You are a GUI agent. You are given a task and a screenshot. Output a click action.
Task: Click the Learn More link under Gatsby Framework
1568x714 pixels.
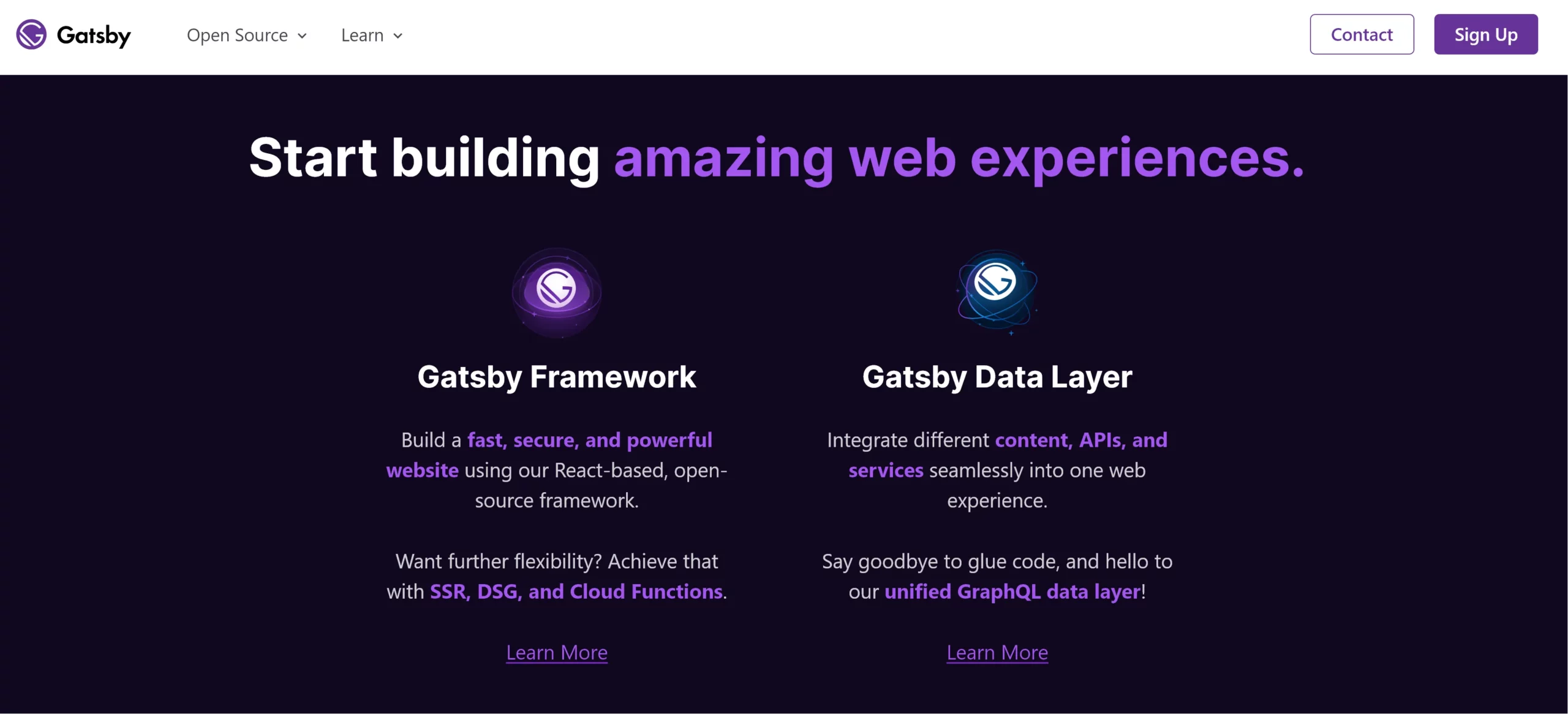(x=556, y=652)
